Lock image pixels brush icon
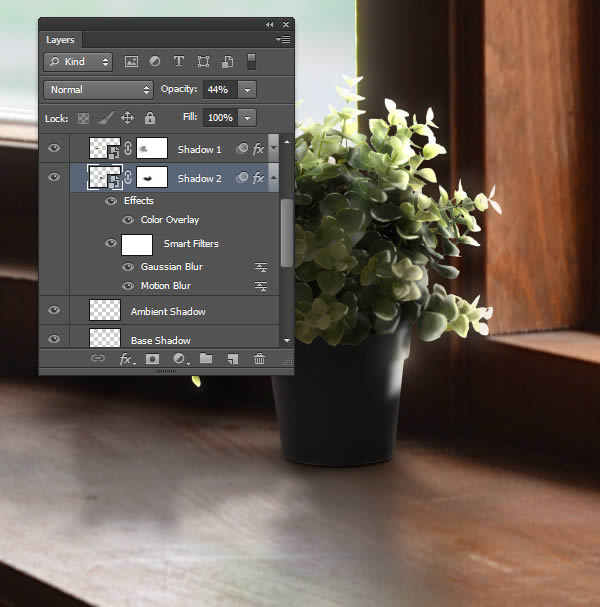The height and width of the screenshot is (607, 600). tap(105, 118)
